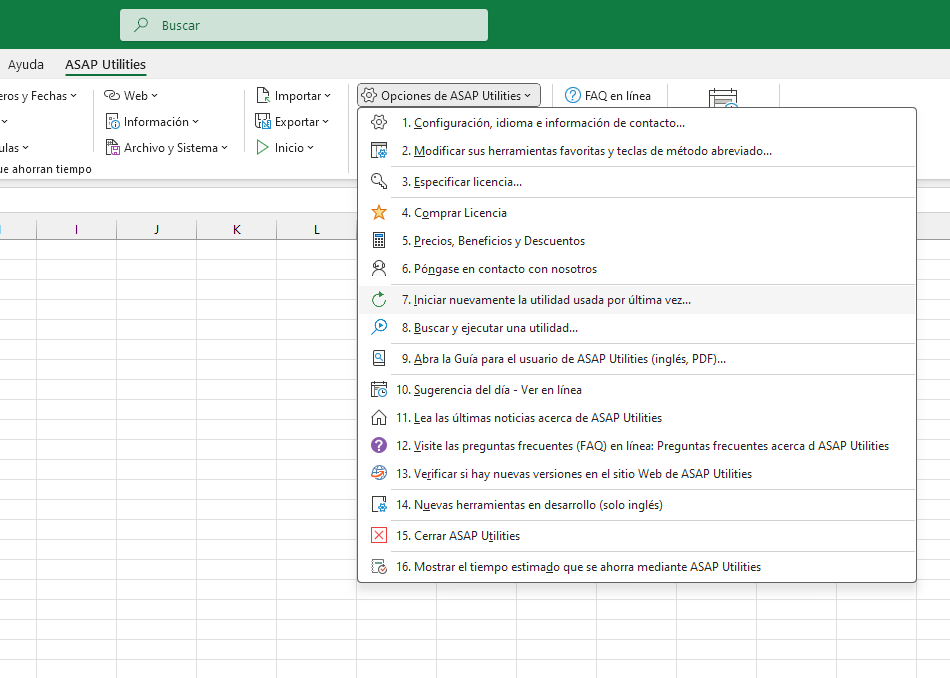This screenshot has height=678, width=950.
Task: Select Buscar y ejecutar una utilidad entry
Action: coord(637,327)
